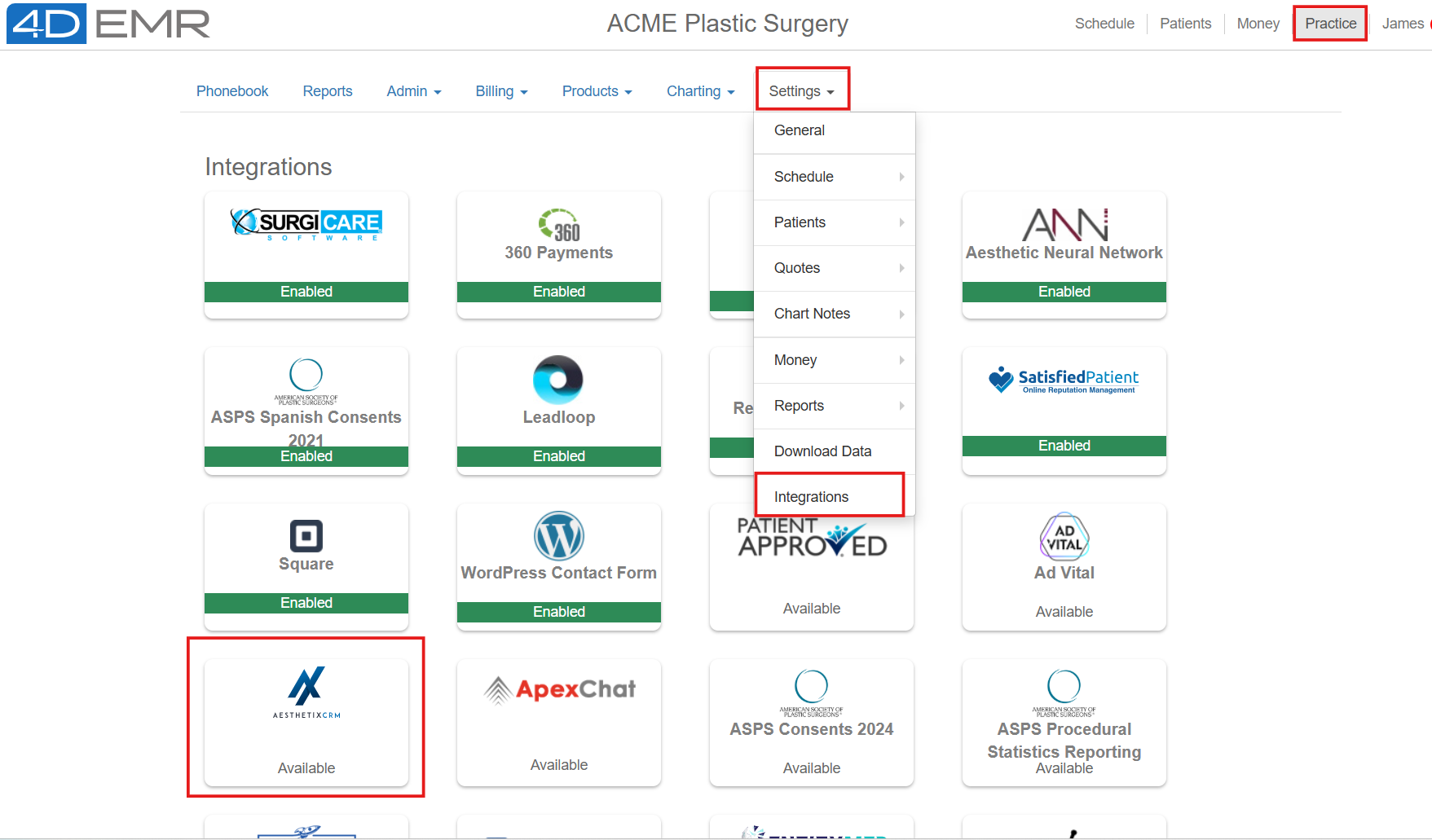The width and height of the screenshot is (1432, 840).
Task: Click Enabled bar on SurgiCare card
Action: click(x=306, y=292)
